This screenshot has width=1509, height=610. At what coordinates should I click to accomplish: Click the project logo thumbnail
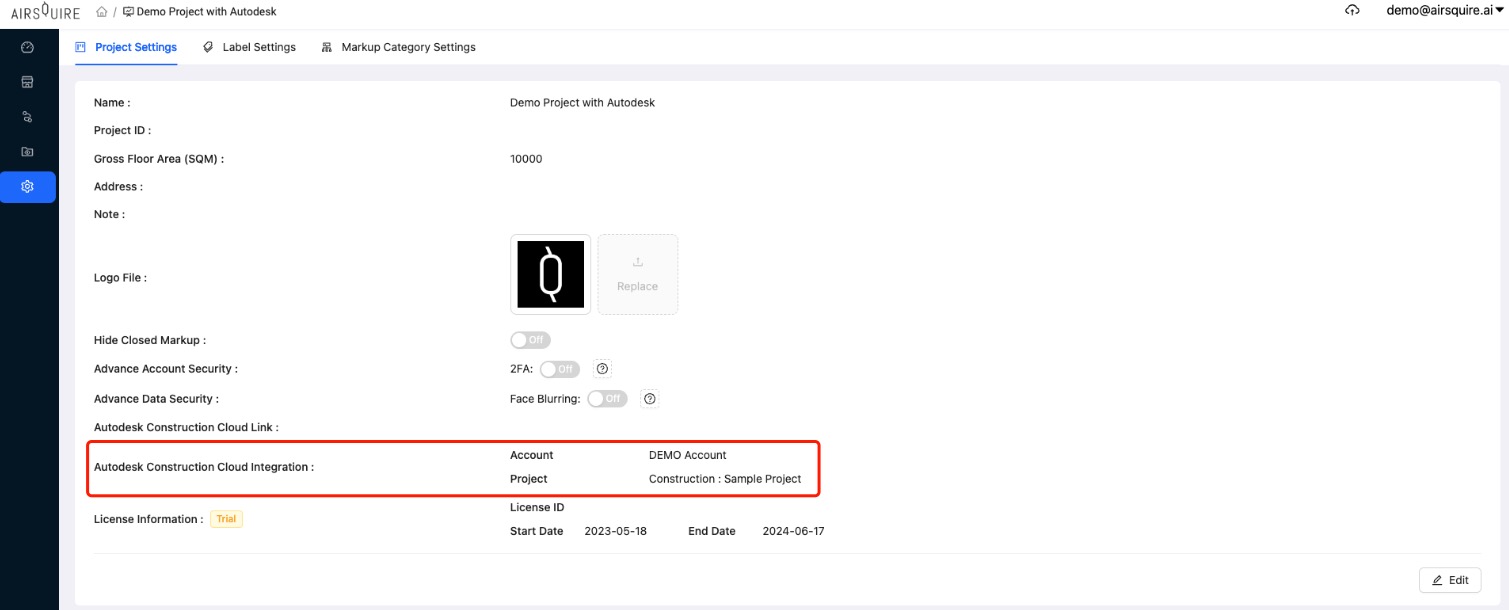550,274
